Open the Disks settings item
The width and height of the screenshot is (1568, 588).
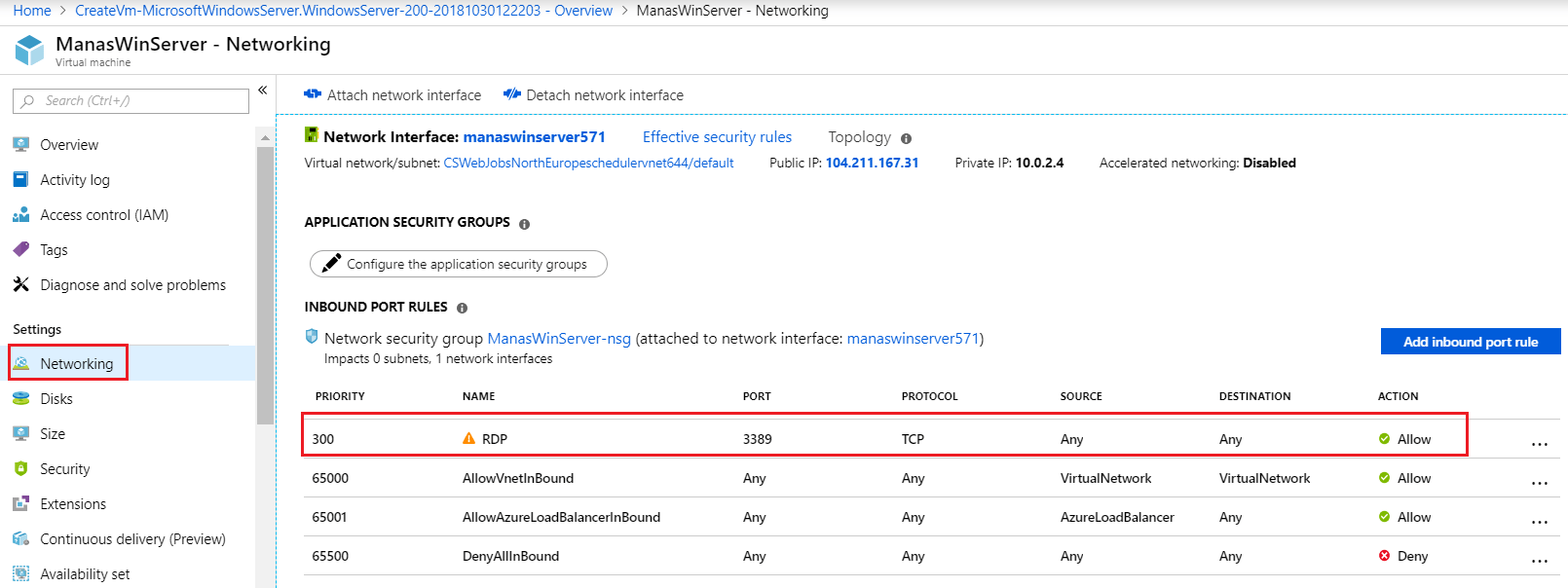56,399
